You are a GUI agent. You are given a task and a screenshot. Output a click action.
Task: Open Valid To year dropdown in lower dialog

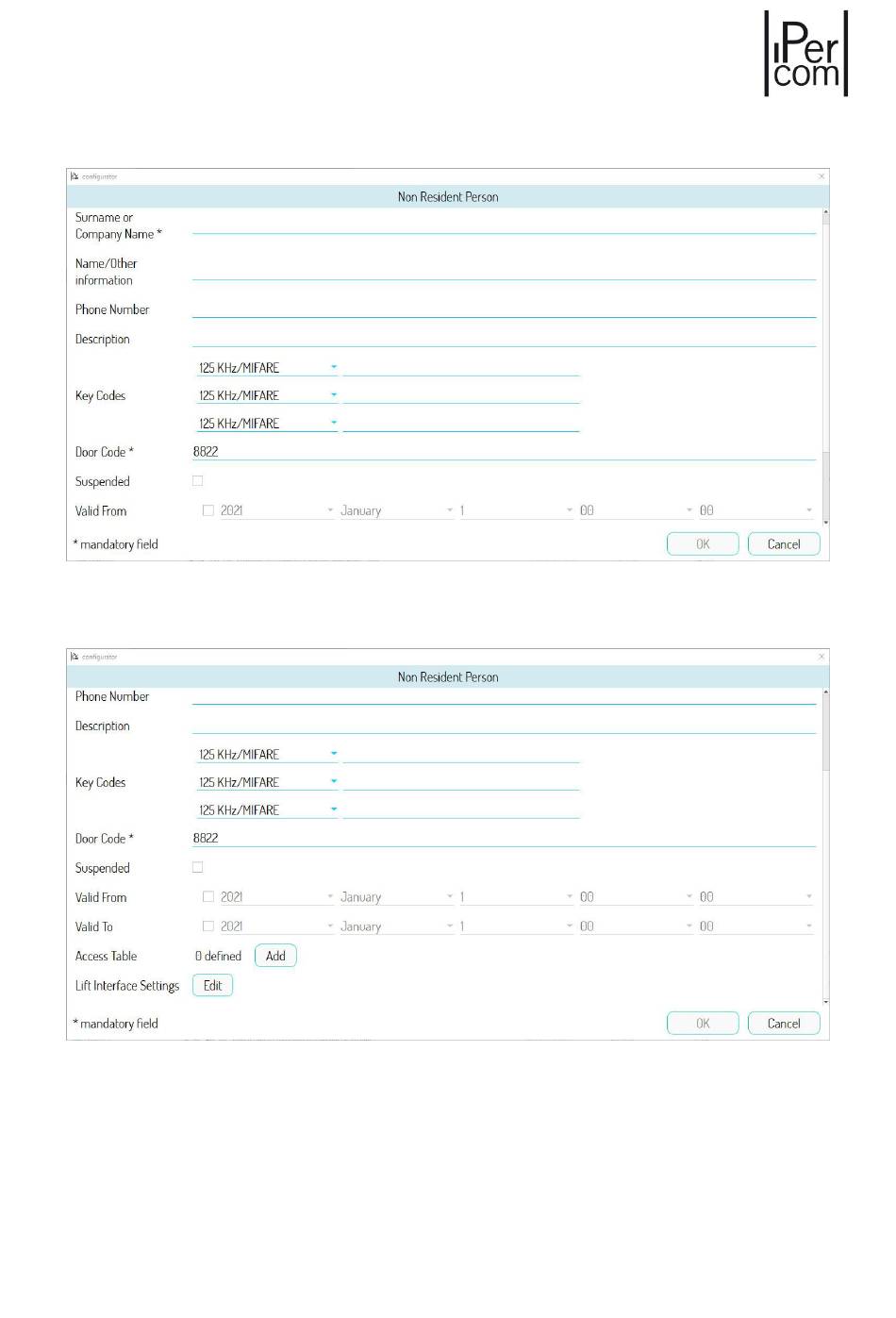click(276, 926)
